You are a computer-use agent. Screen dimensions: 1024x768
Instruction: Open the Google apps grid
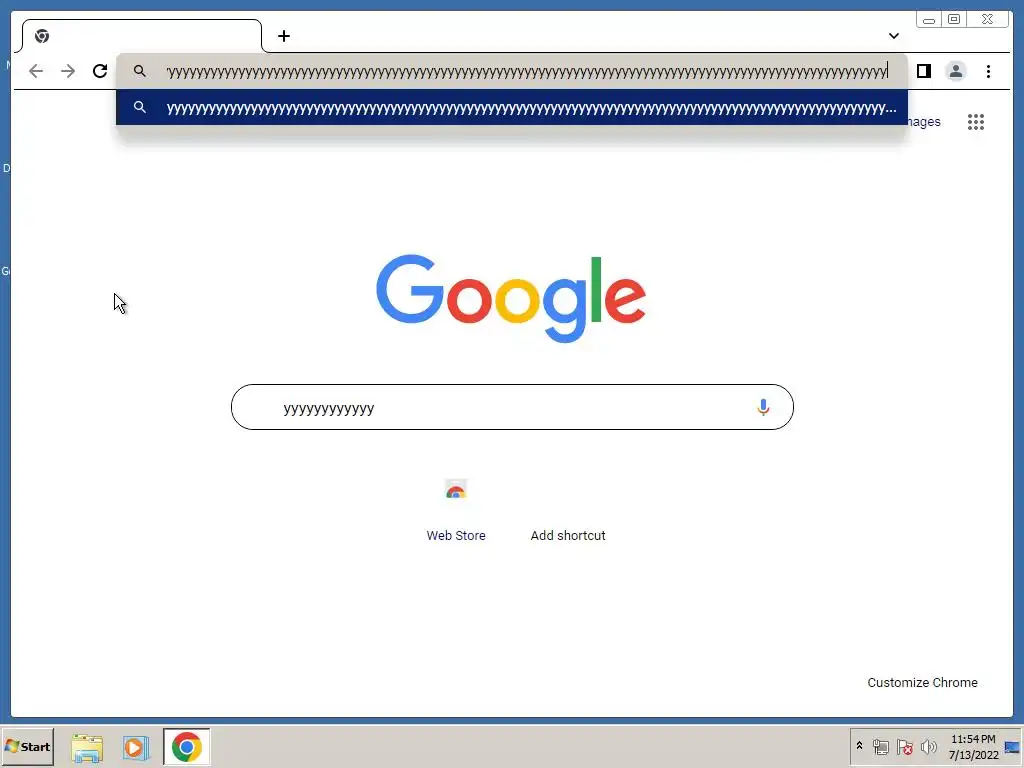coord(976,121)
